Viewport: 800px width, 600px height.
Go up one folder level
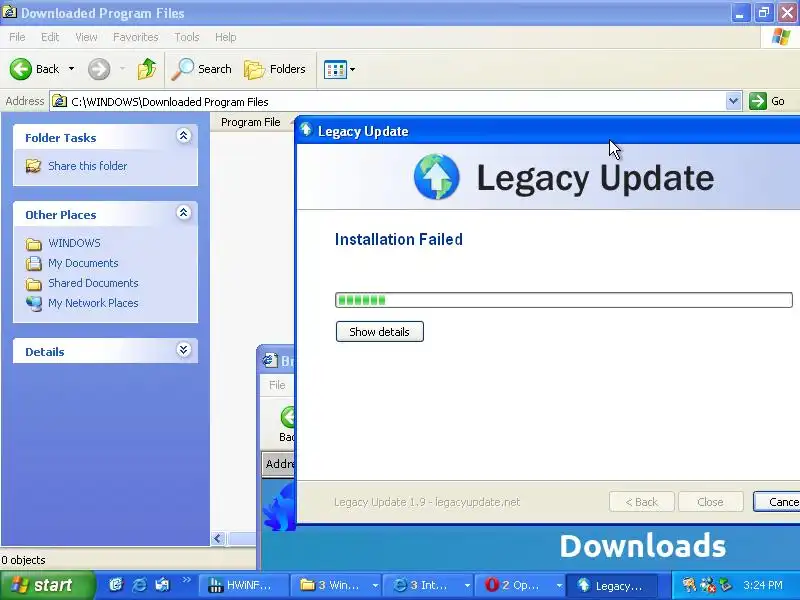coord(147,69)
